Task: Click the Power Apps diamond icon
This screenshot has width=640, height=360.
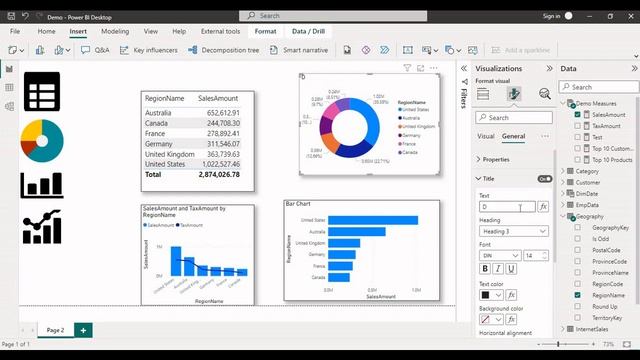Action: pos(366,50)
